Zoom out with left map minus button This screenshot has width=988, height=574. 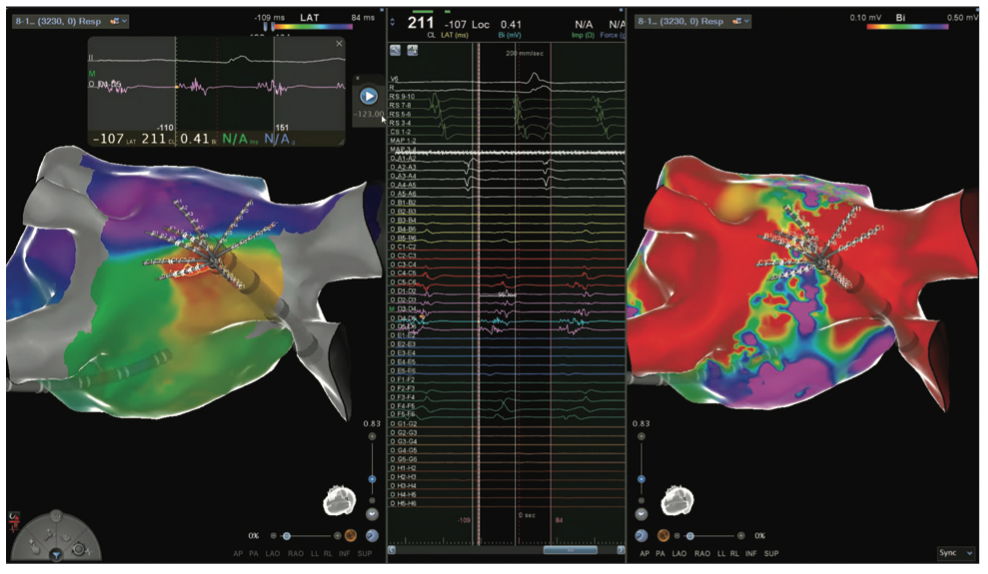[372, 500]
